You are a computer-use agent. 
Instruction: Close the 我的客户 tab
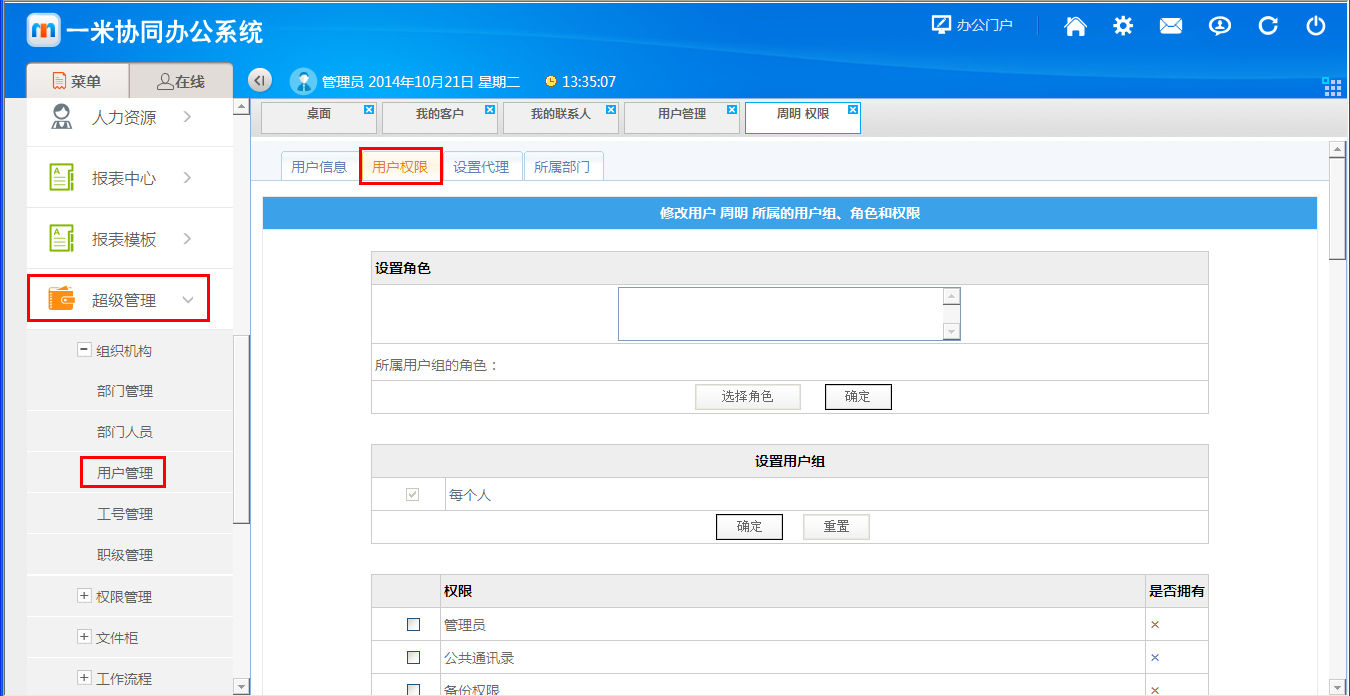[489, 109]
